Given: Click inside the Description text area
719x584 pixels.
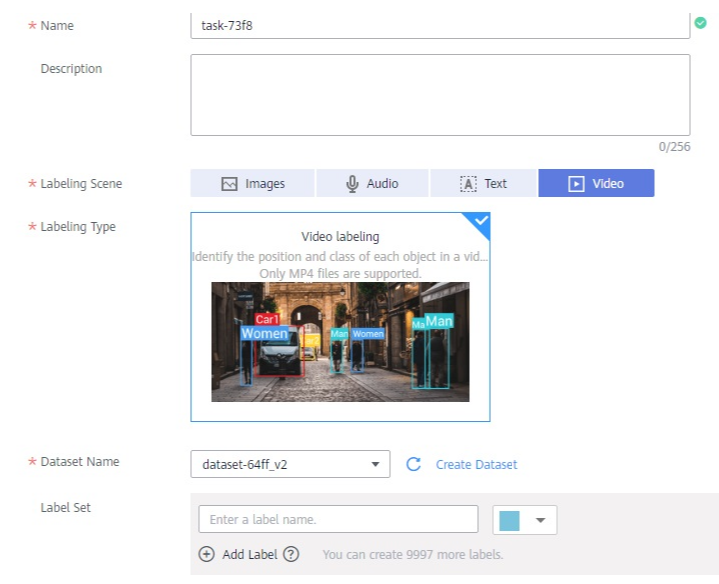Looking at the screenshot, I should point(440,95).
